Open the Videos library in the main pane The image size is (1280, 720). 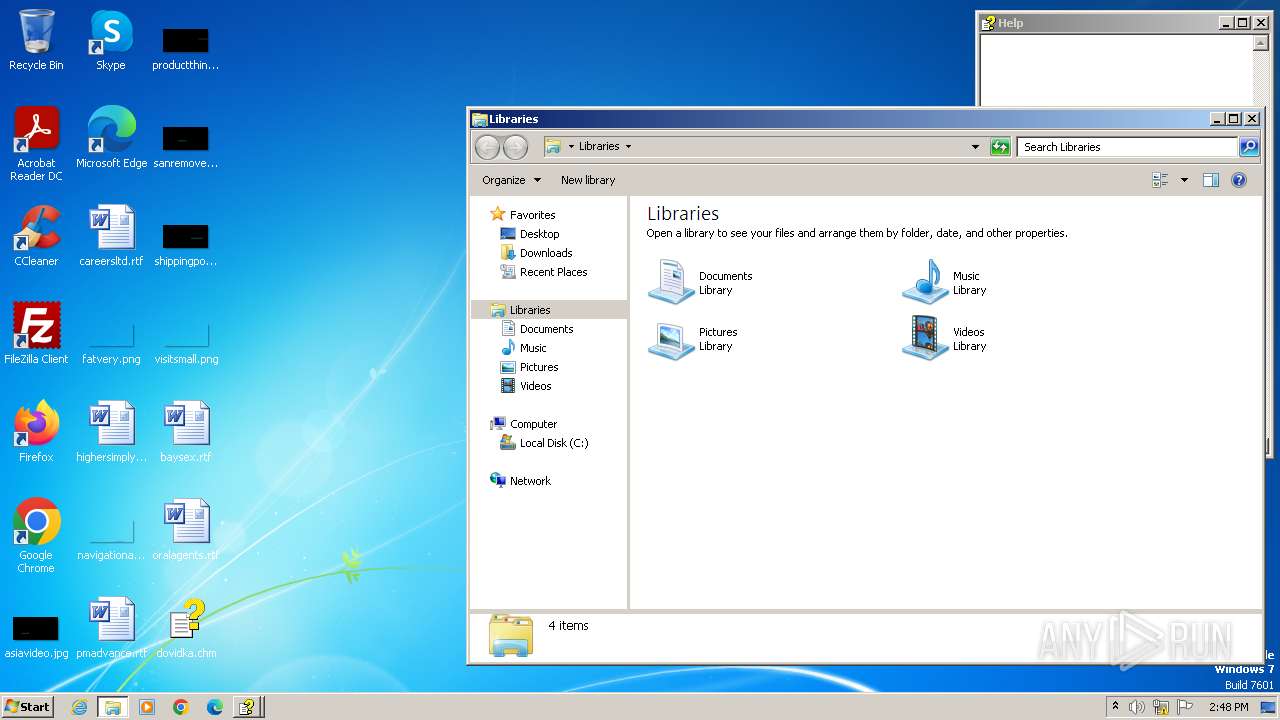tap(946, 339)
